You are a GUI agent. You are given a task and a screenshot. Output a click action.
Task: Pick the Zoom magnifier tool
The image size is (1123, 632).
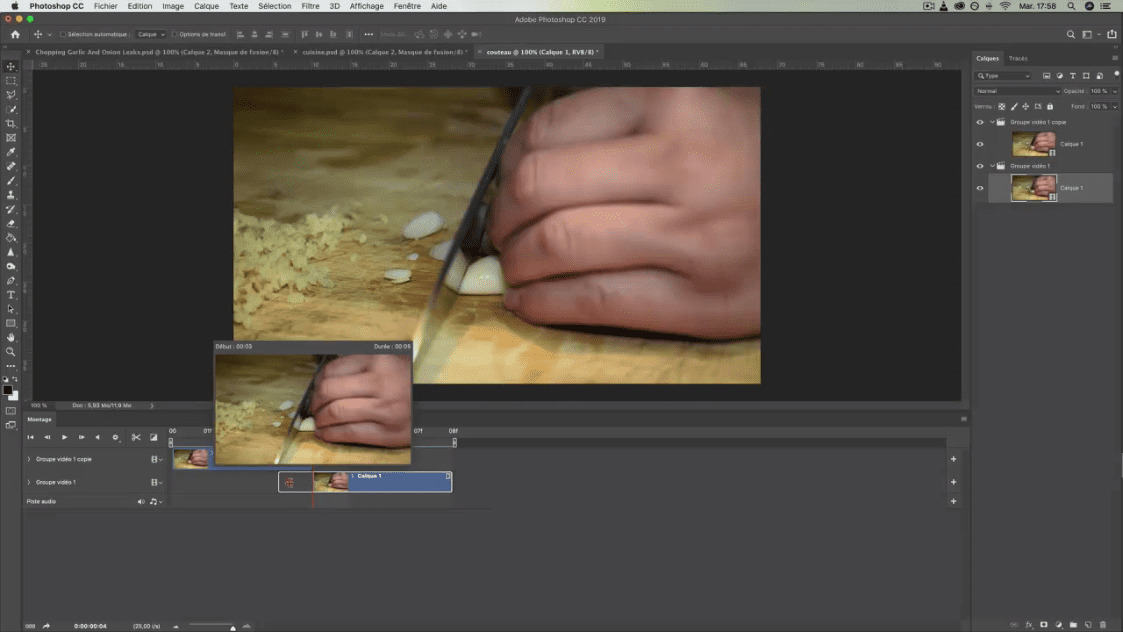click(11, 352)
